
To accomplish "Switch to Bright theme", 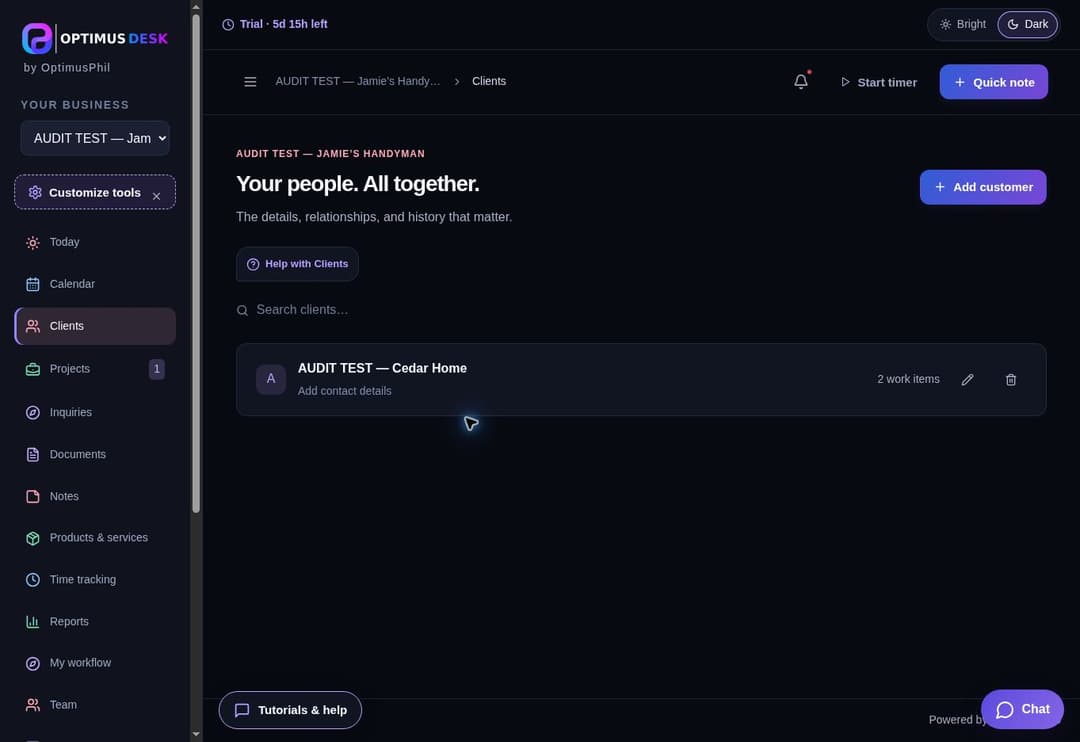I will point(963,24).
